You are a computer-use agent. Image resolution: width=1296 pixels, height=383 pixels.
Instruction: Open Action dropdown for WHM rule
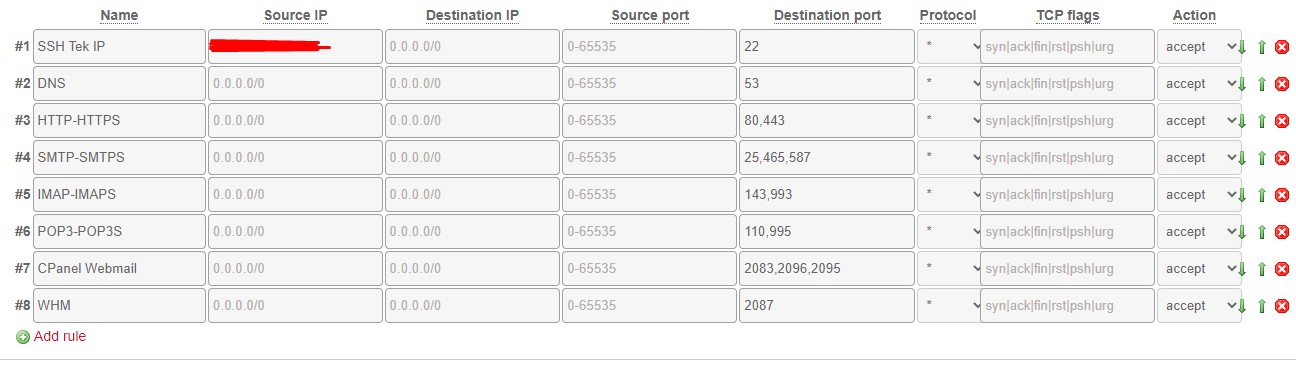coord(1199,306)
